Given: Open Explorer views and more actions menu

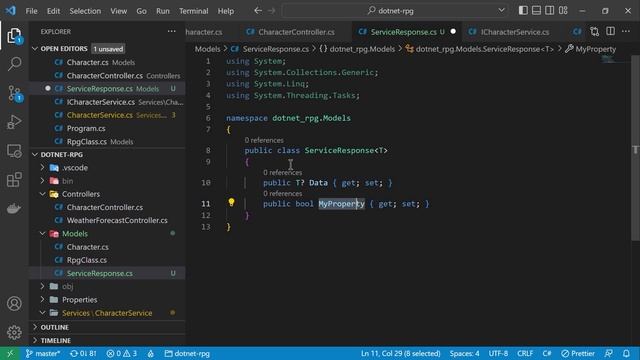Looking at the screenshot, I should click(x=171, y=31).
